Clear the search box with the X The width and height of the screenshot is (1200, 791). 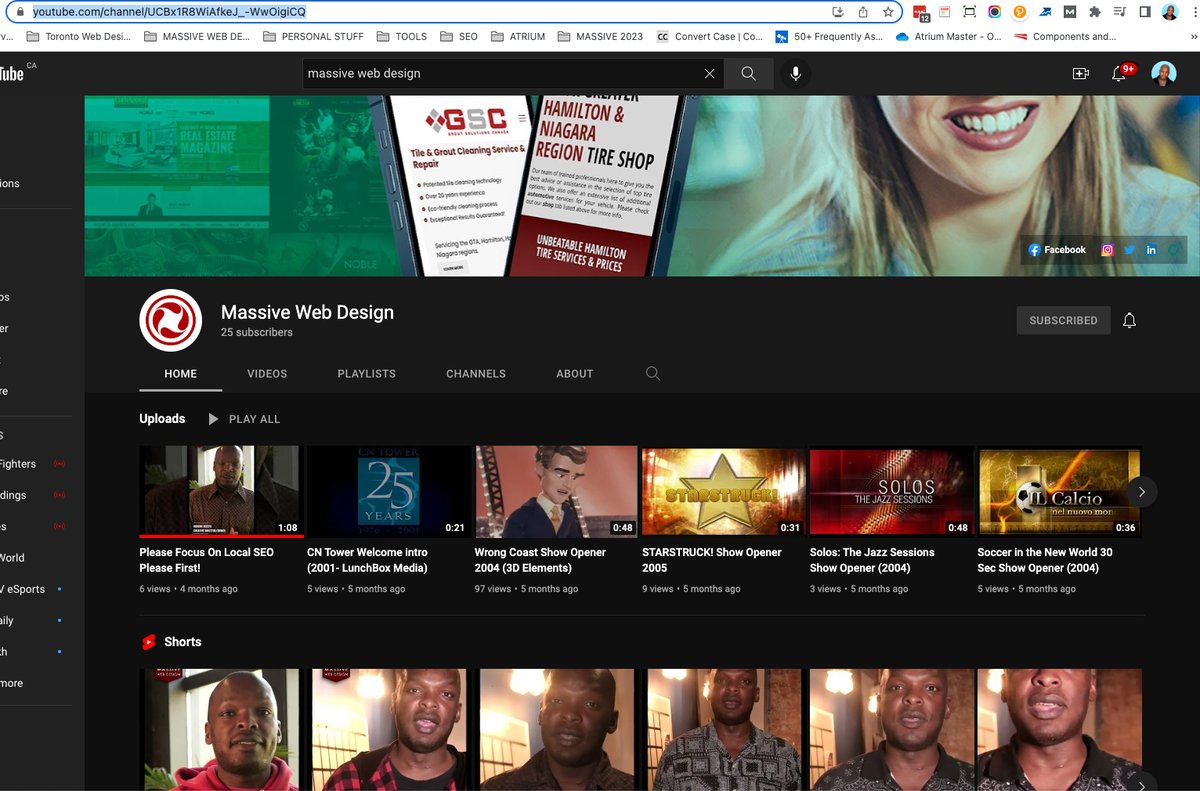point(709,73)
